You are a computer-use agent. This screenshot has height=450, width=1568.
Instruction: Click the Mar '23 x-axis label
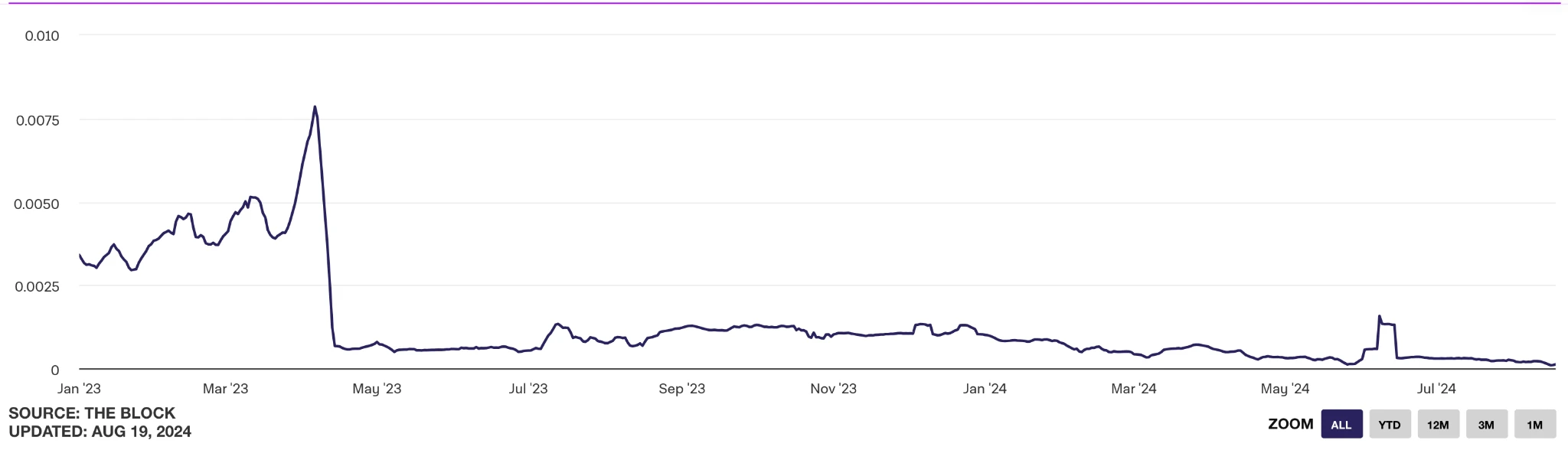[225, 389]
